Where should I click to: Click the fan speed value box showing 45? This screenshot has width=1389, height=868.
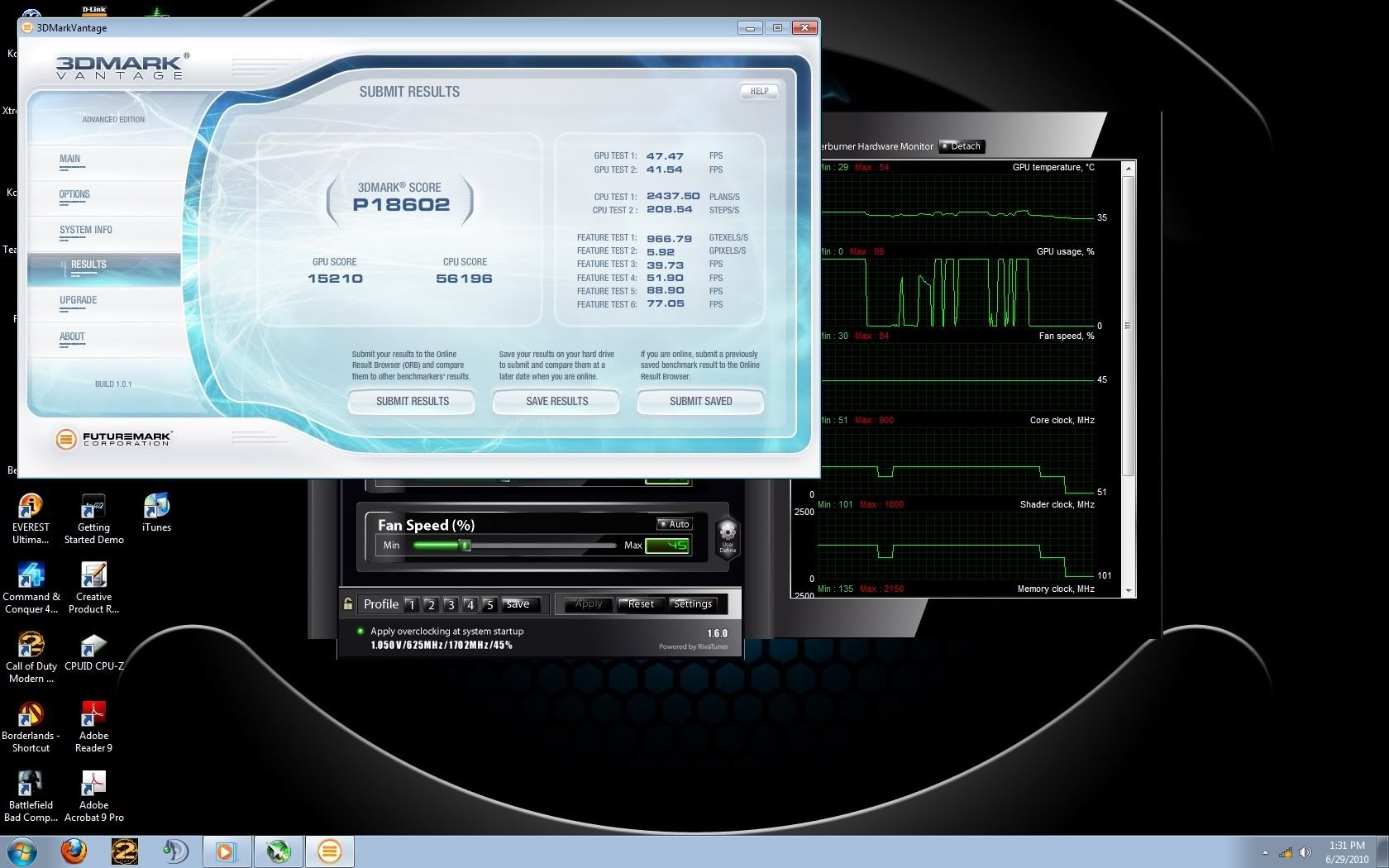tap(666, 546)
